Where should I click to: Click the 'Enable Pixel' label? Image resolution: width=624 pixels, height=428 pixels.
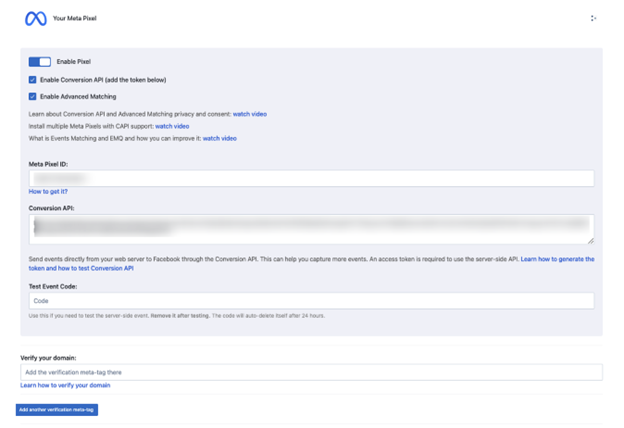[x=74, y=62]
